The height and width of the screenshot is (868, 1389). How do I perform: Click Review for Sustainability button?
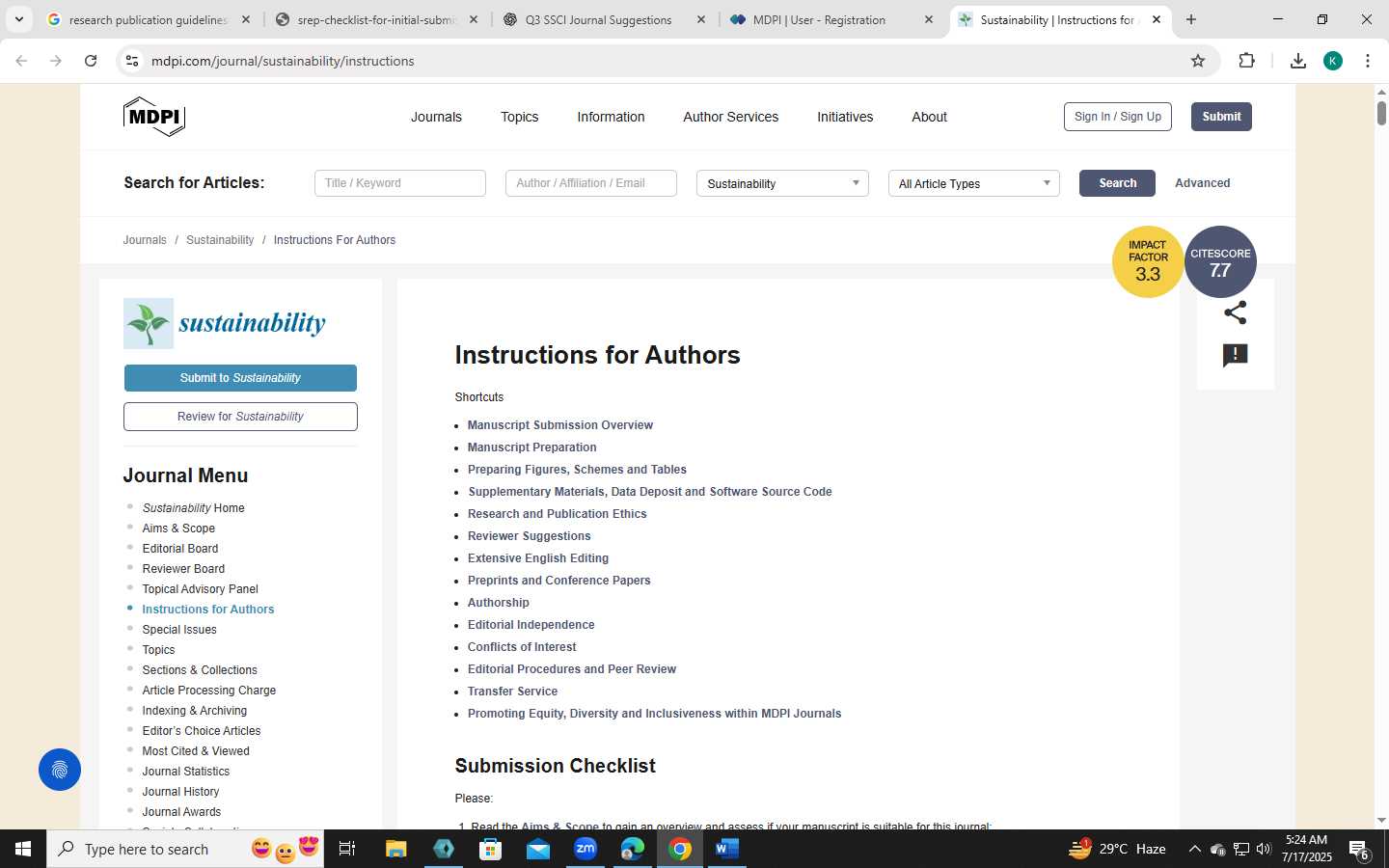point(240,417)
